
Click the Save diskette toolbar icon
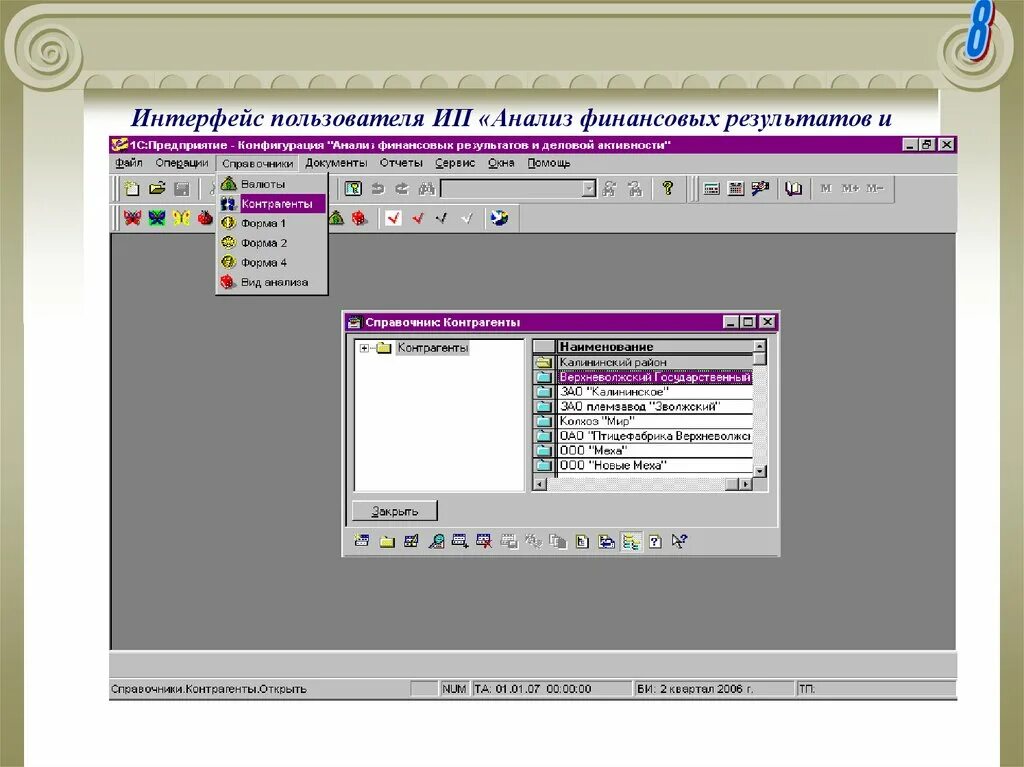click(182, 189)
